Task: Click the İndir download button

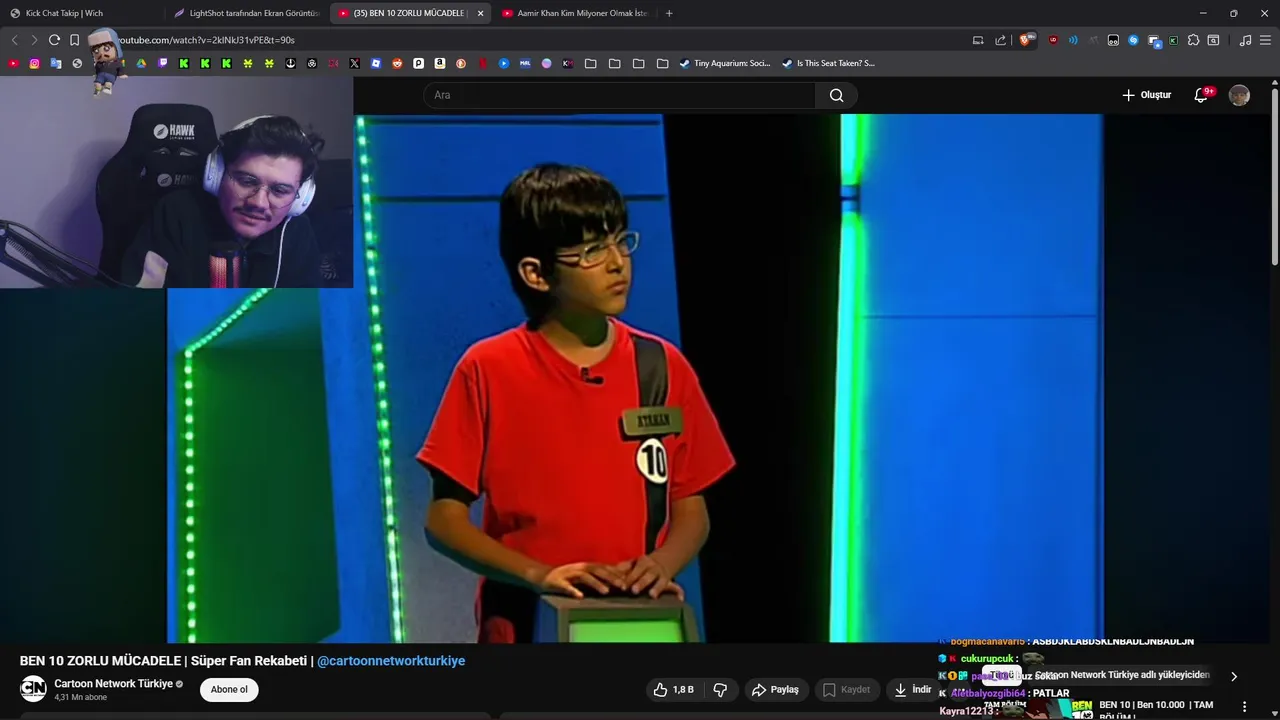Action: 912,689
